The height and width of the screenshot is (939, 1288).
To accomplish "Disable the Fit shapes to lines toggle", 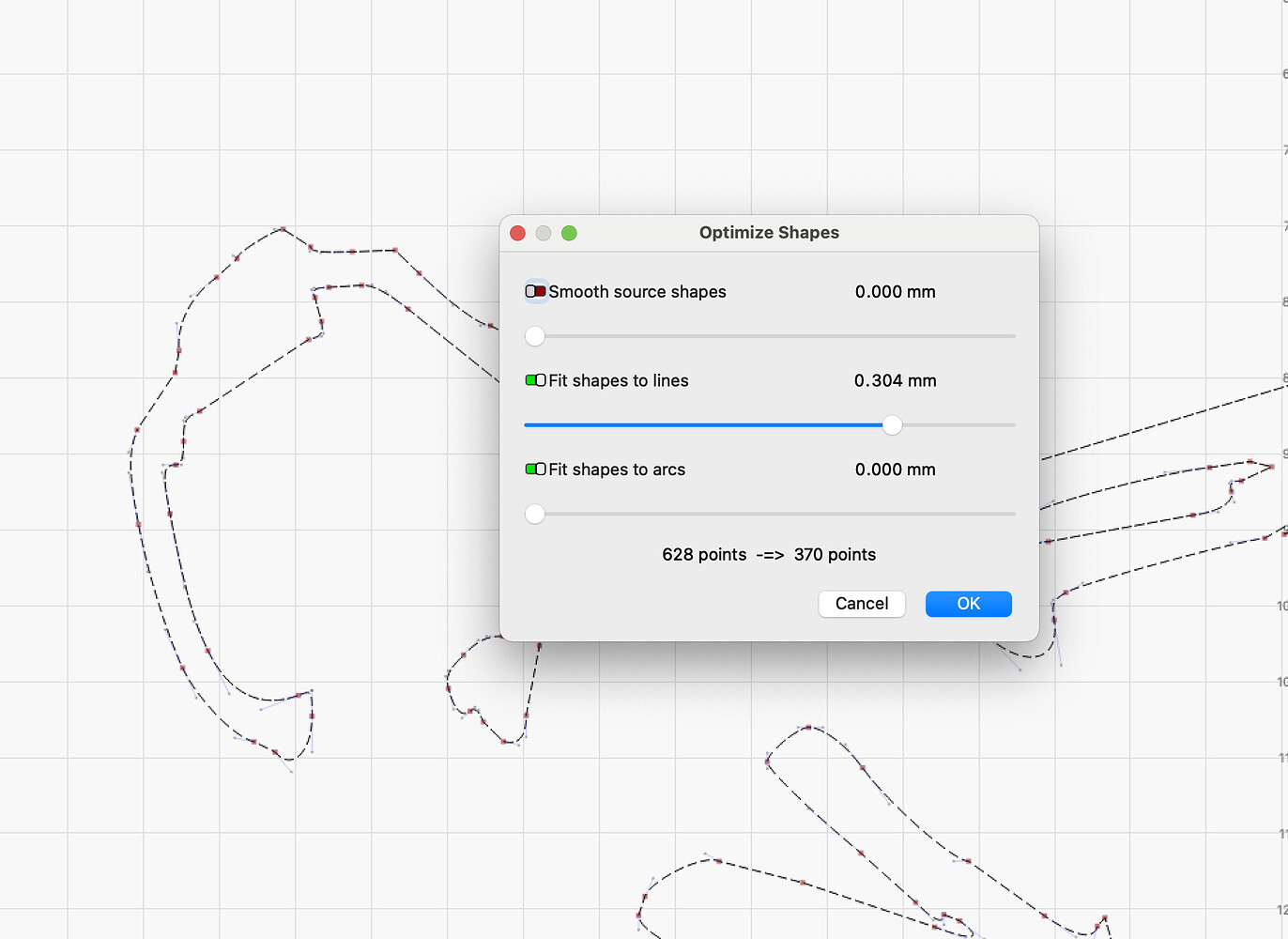I will [x=534, y=379].
